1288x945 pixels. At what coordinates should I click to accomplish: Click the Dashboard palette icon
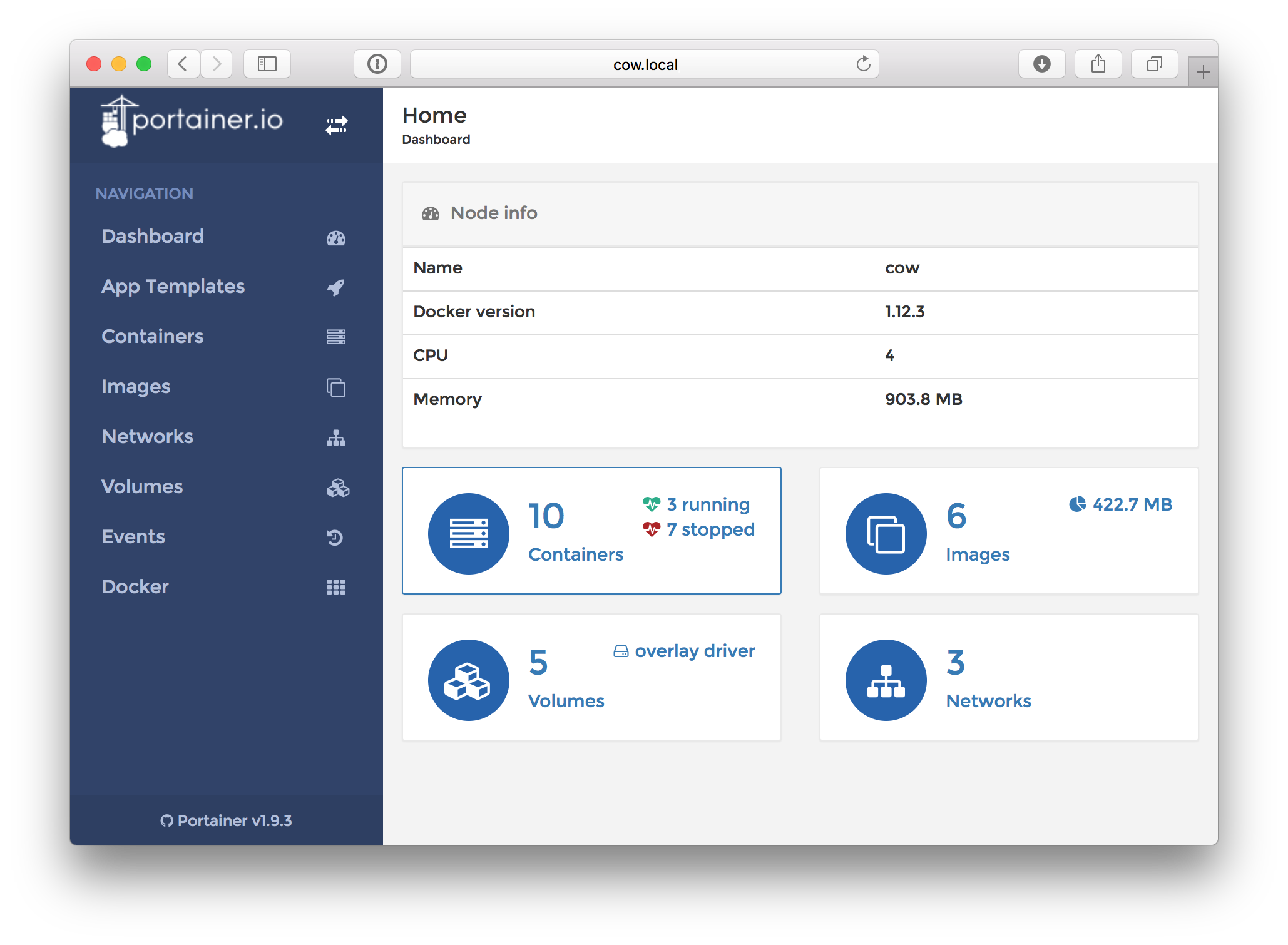tap(337, 236)
